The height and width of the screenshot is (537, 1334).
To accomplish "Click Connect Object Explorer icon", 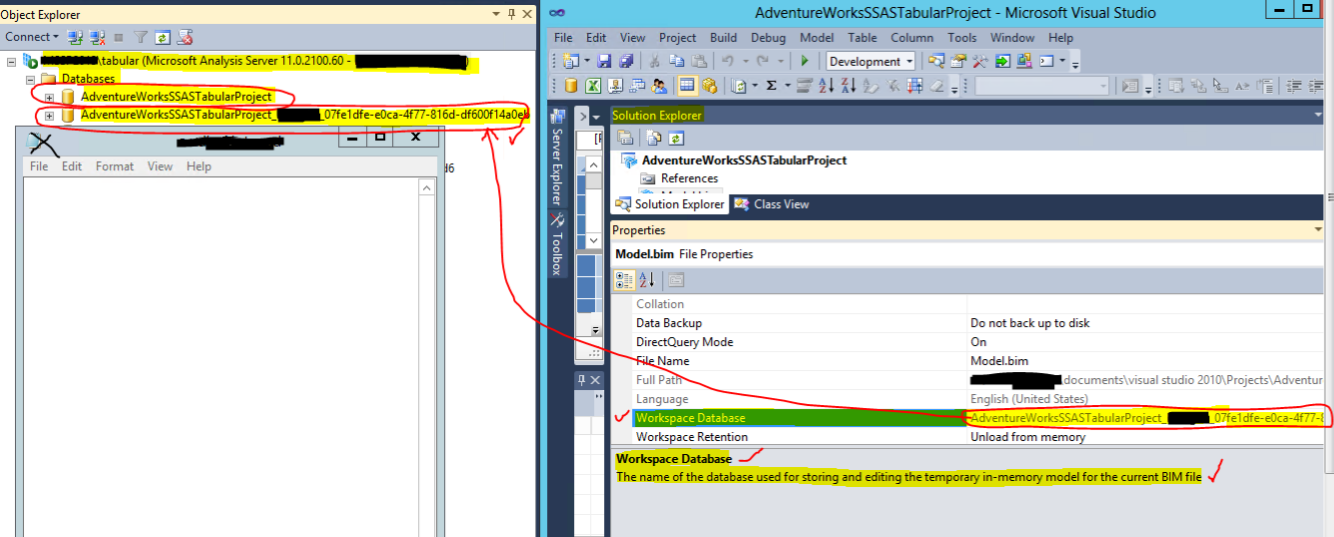I will [75, 37].
